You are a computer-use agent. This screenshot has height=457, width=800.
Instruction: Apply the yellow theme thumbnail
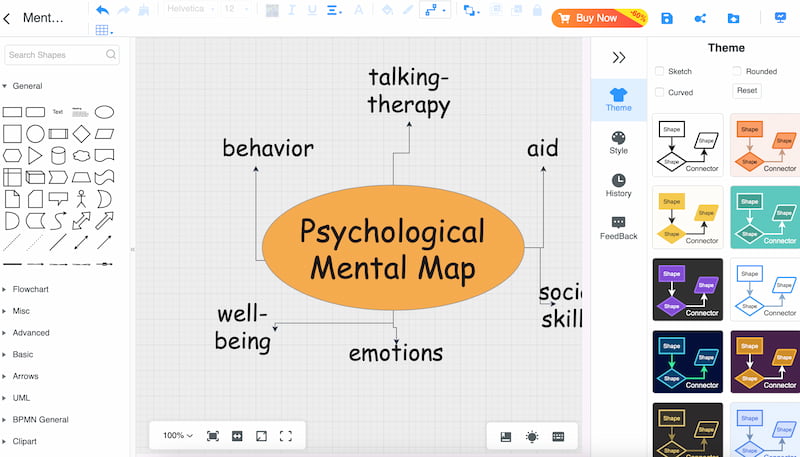688,217
